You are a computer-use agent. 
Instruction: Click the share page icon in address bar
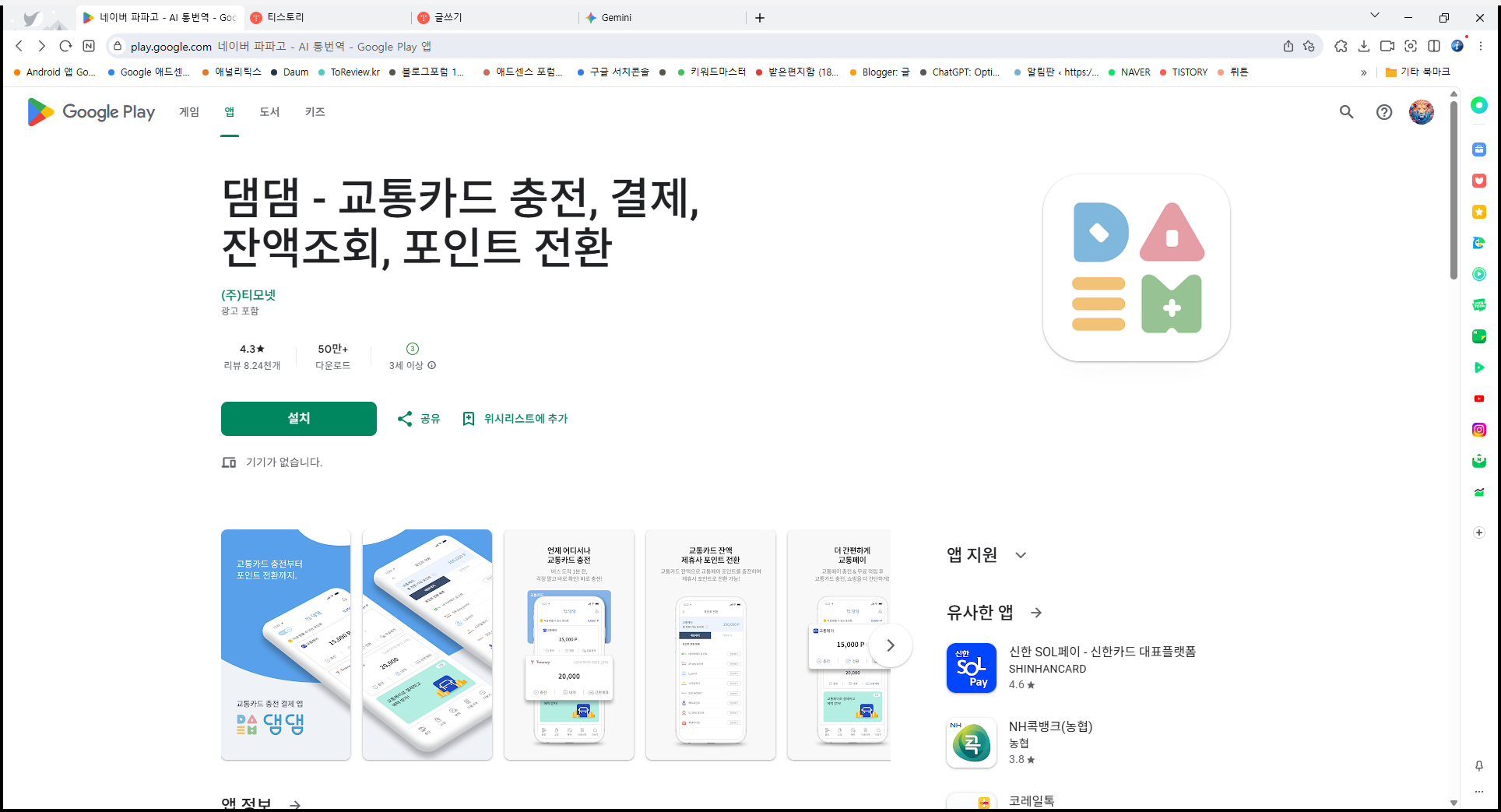point(1288,46)
